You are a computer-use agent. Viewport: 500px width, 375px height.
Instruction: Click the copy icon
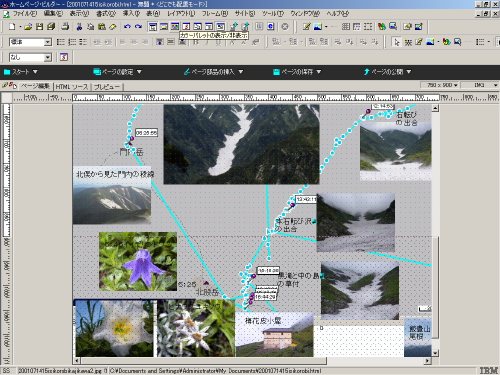click(x=90, y=27)
